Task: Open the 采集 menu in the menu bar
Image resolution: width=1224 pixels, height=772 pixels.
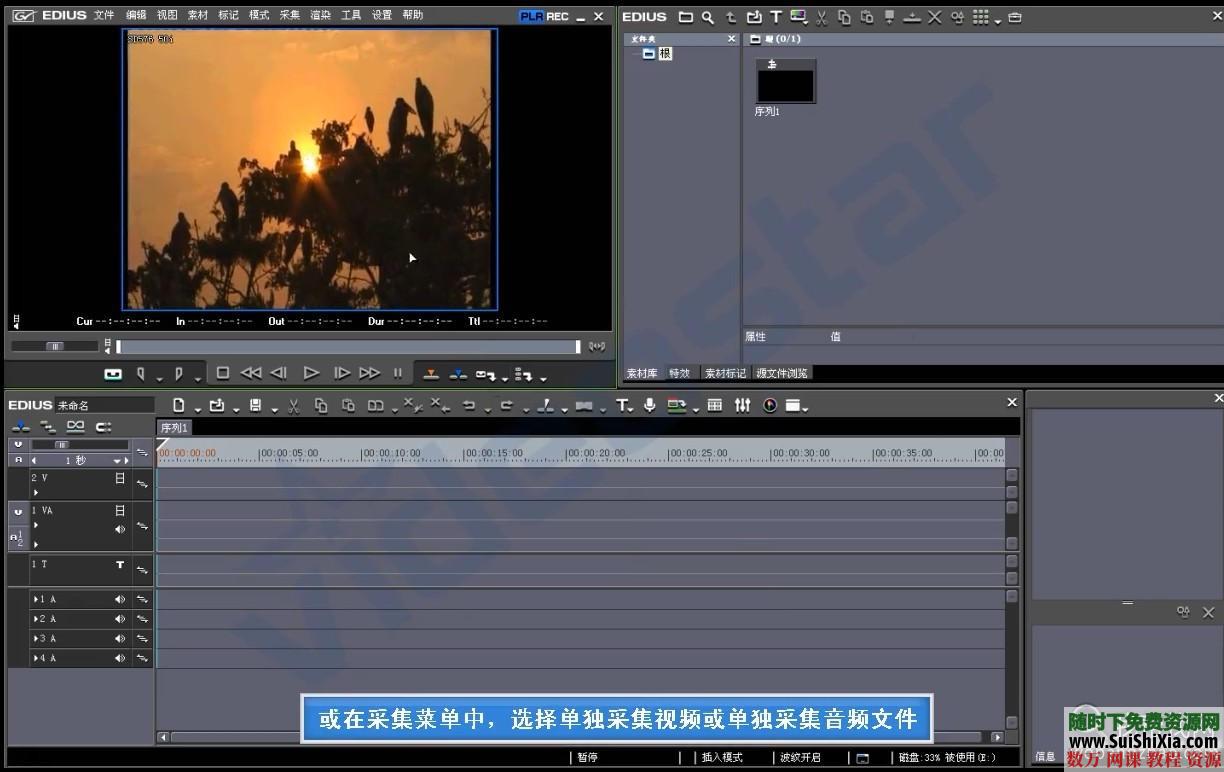Action: [288, 14]
